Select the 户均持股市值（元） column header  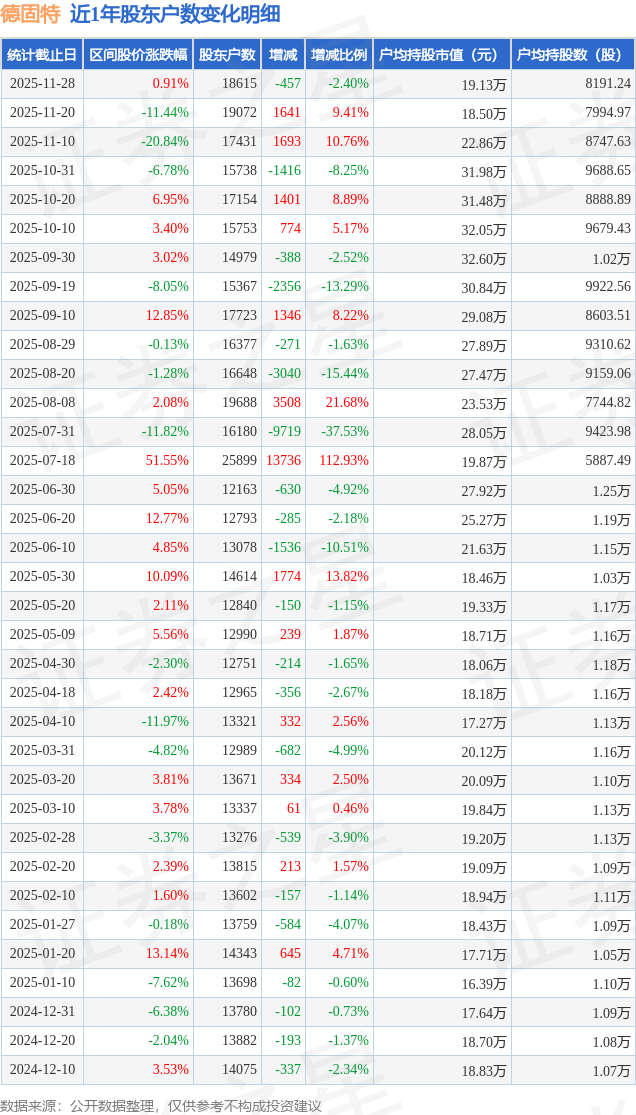tap(441, 55)
